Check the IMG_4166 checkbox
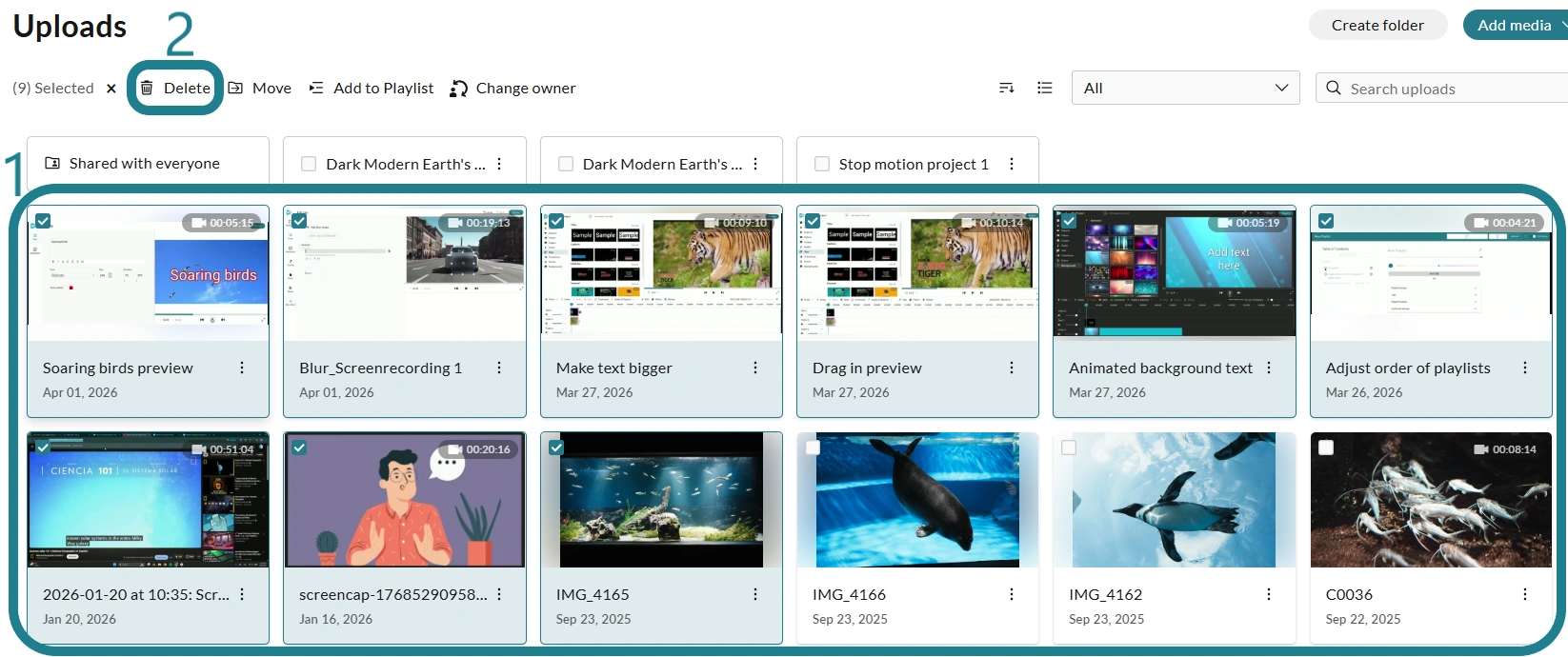The height and width of the screenshot is (657, 1568). pyautogui.click(x=813, y=448)
